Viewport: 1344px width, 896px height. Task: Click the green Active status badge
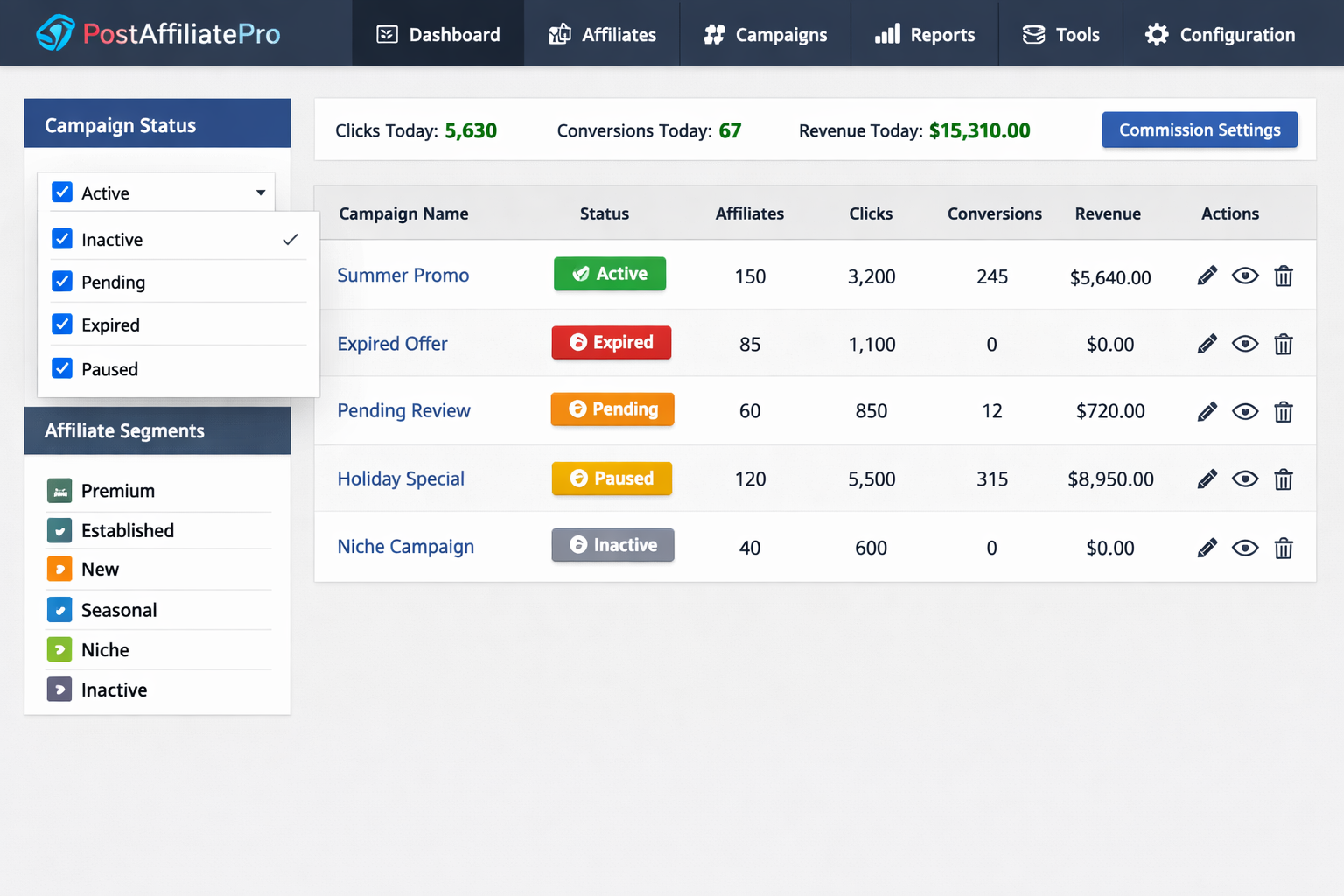pyautogui.click(x=609, y=274)
